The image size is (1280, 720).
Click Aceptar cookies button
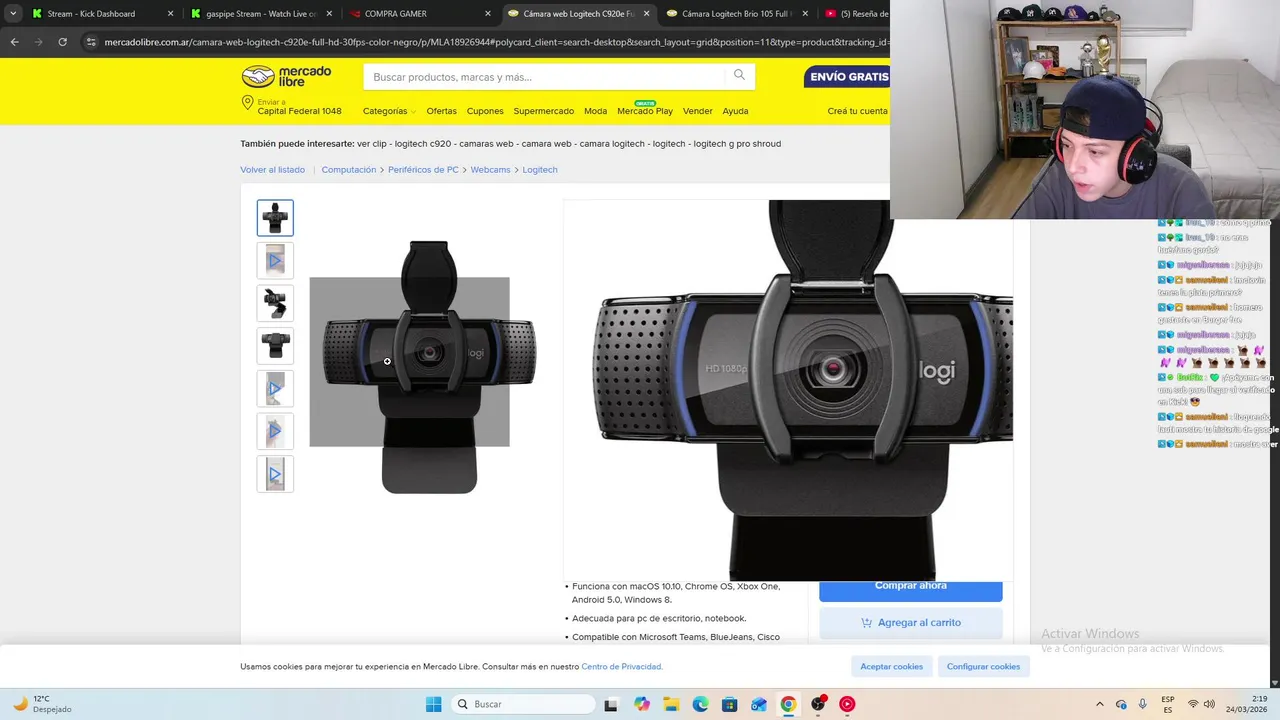(x=891, y=666)
